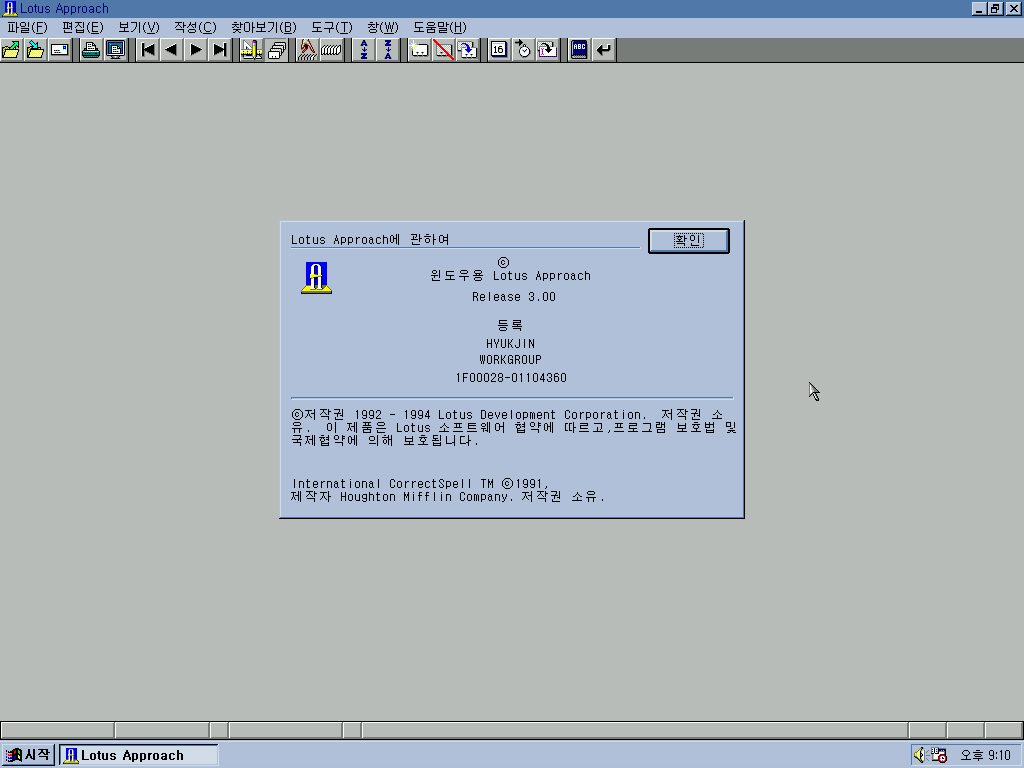Go to next record arrow
The width and height of the screenshot is (1024, 768).
(196, 50)
